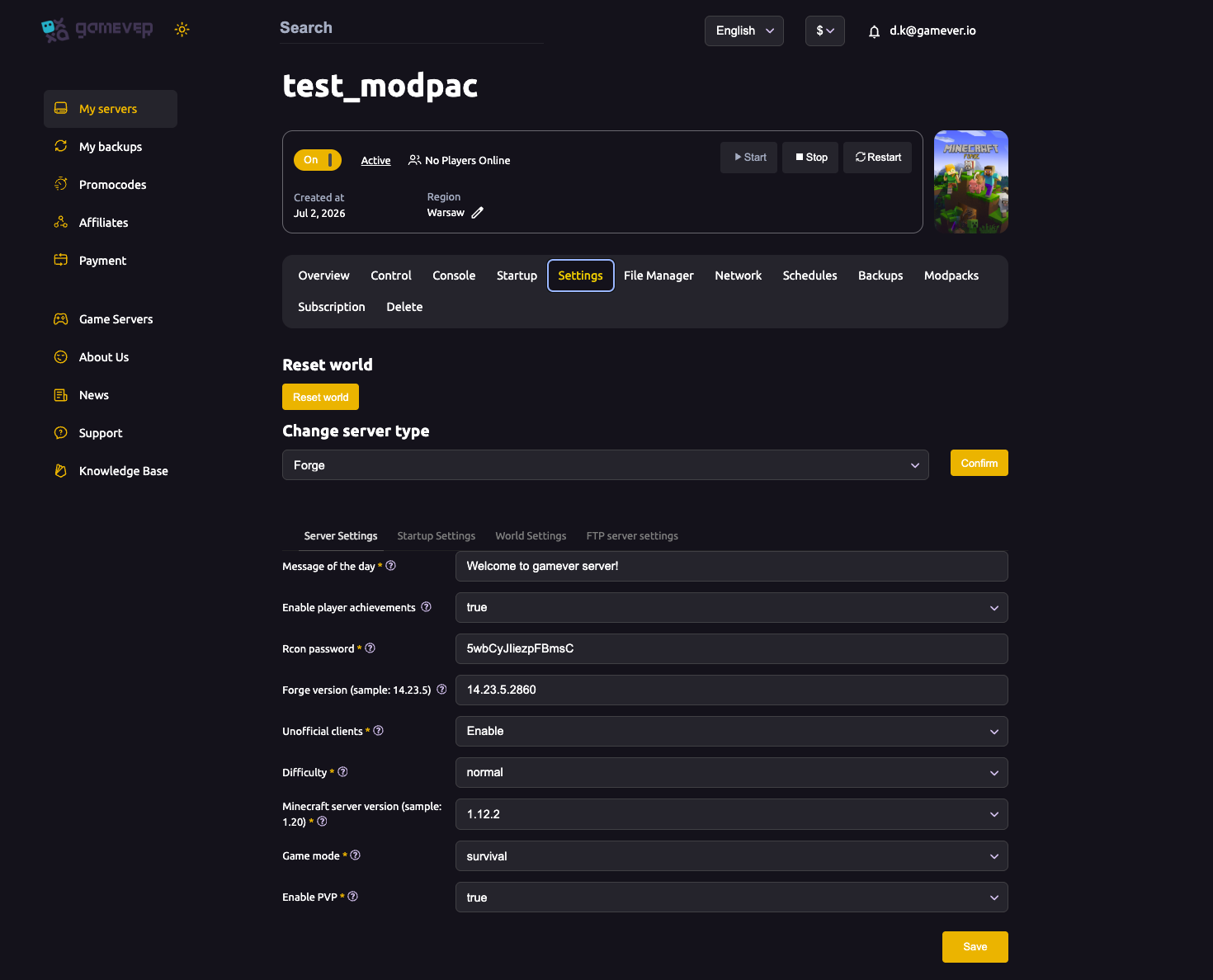Open the English language dropdown
The image size is (1213, 980).
point(744,31)
